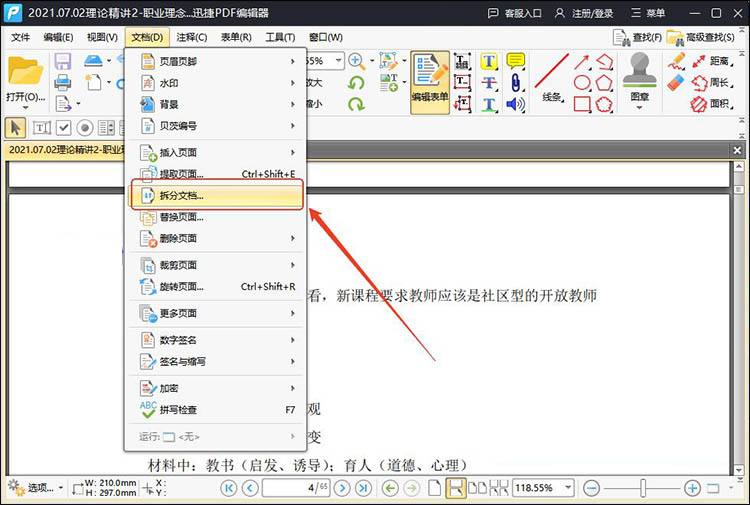Open the 编辑(E) edit menu
The width and height of the screenshot is (750, 505).
coord(58,37)
